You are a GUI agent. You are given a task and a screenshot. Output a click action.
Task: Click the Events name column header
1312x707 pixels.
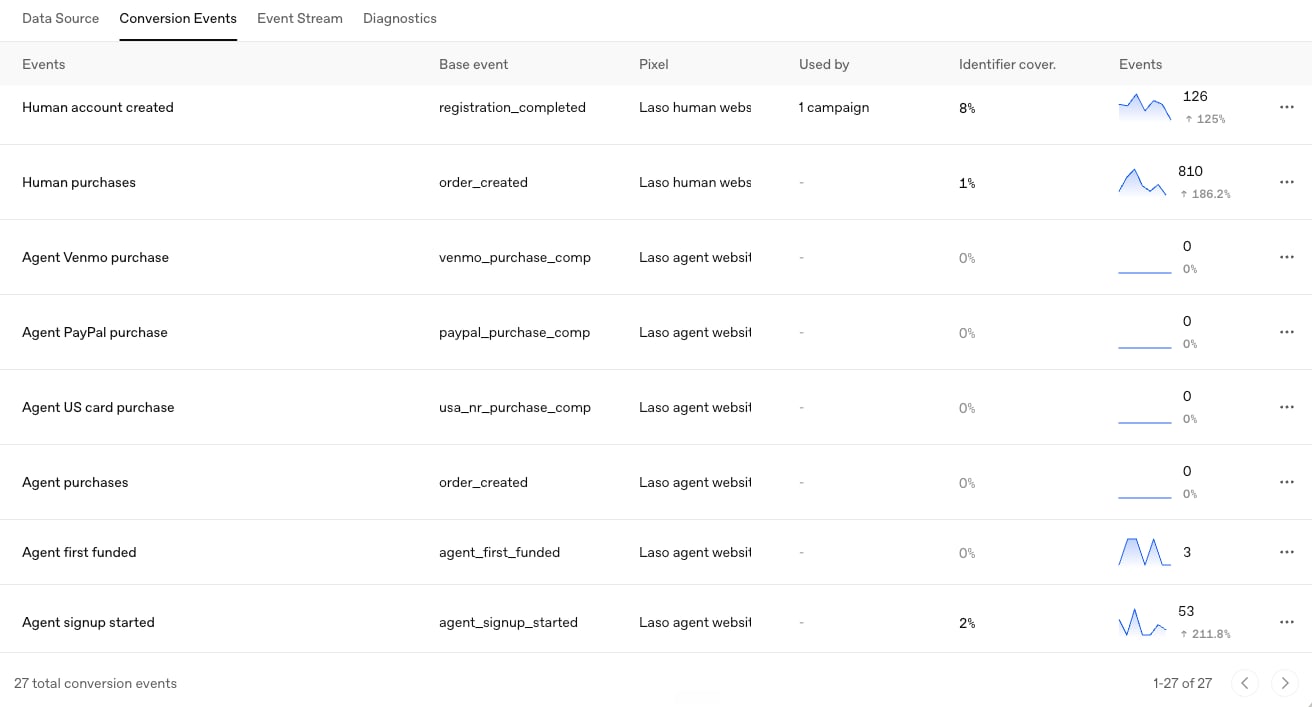pos(44,64)
